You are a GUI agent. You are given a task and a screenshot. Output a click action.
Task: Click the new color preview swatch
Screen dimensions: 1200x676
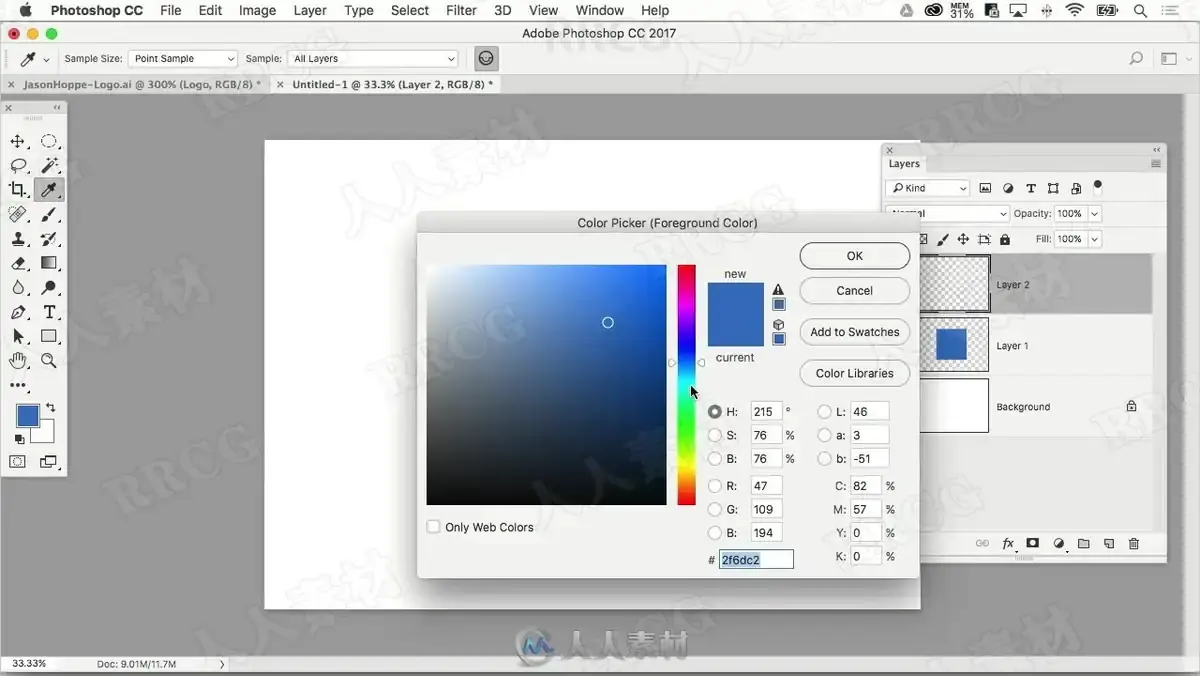tap(736, 299)
